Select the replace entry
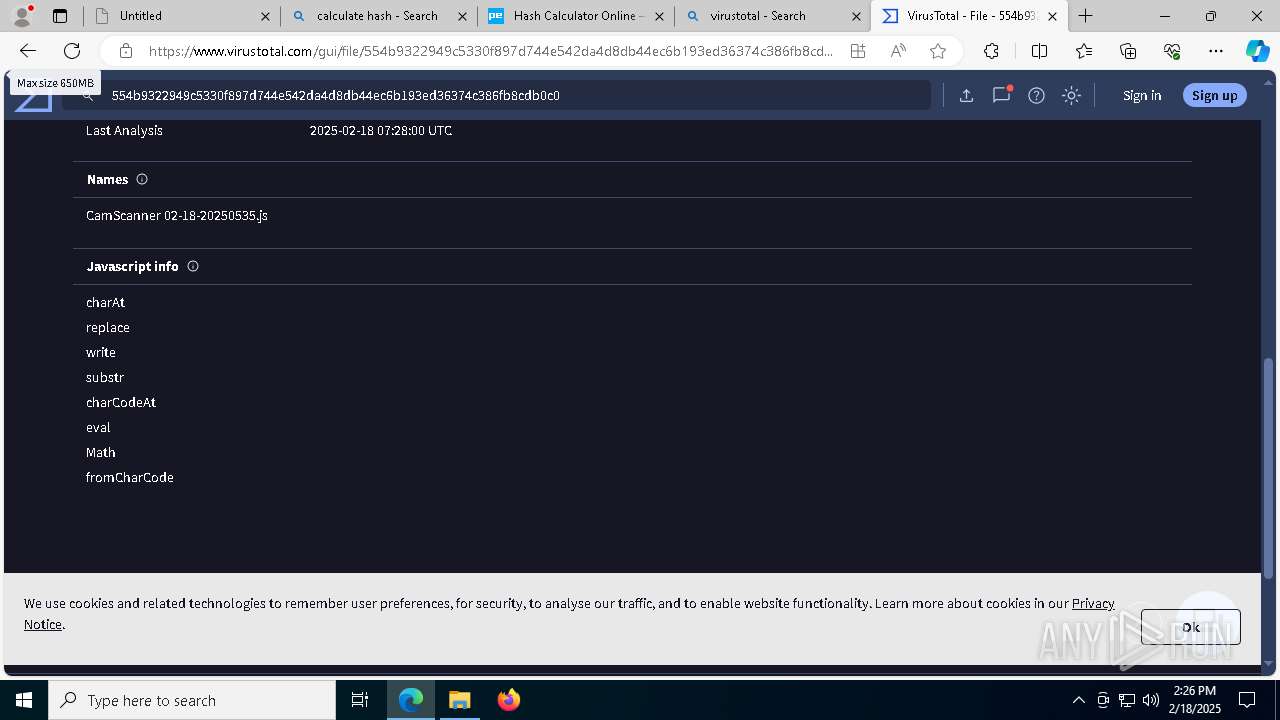The height and width of the screenshot is (720, 1280). [108, 328]
